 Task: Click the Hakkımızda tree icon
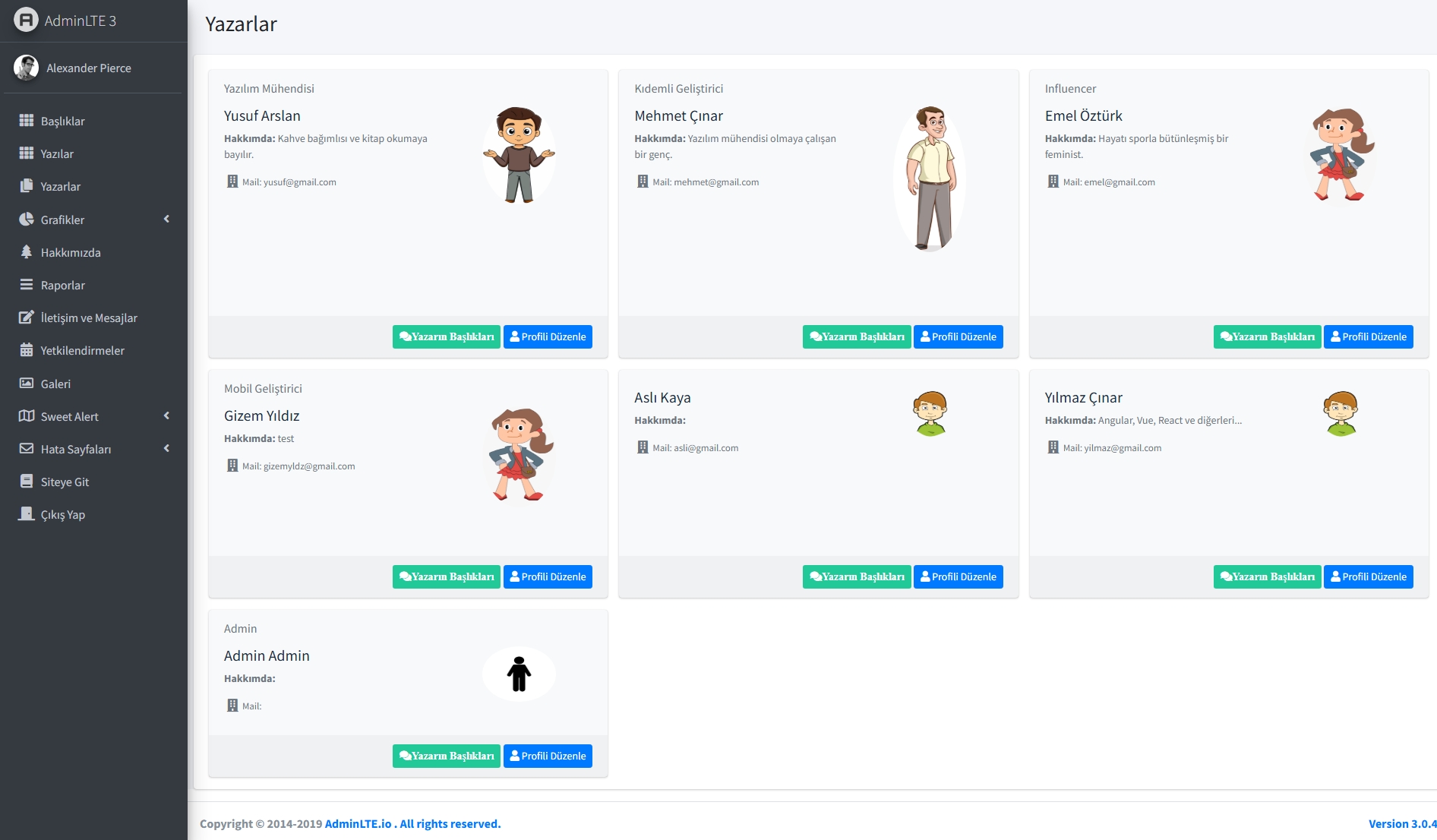click(x=27, y=252)
